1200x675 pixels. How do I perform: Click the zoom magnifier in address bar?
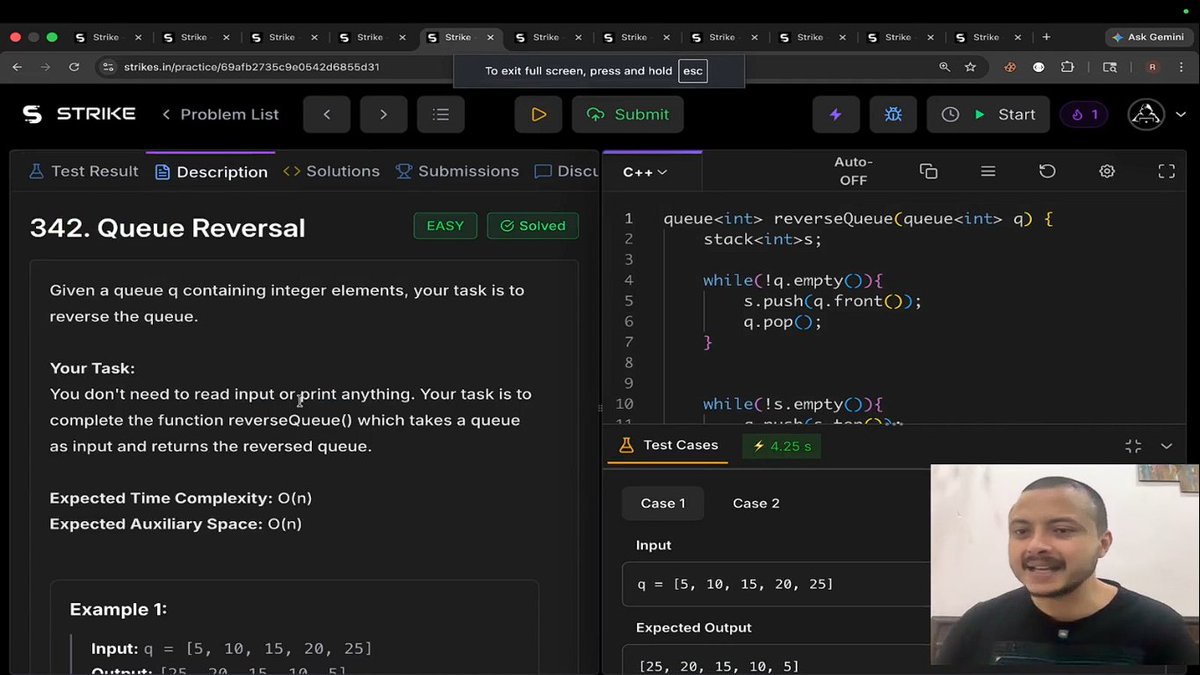[944, 67]
